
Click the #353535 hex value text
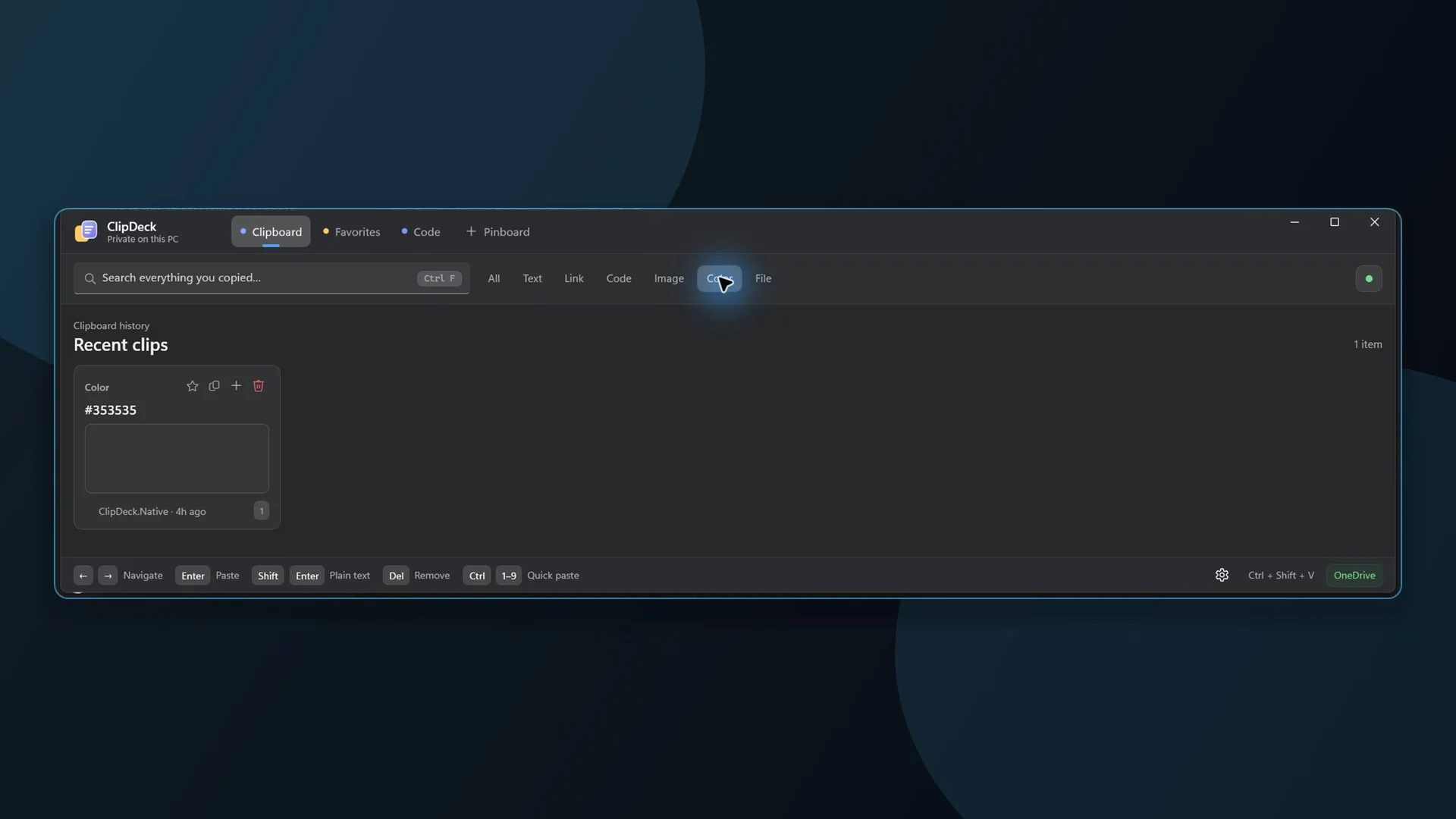(x=111, y=410)
